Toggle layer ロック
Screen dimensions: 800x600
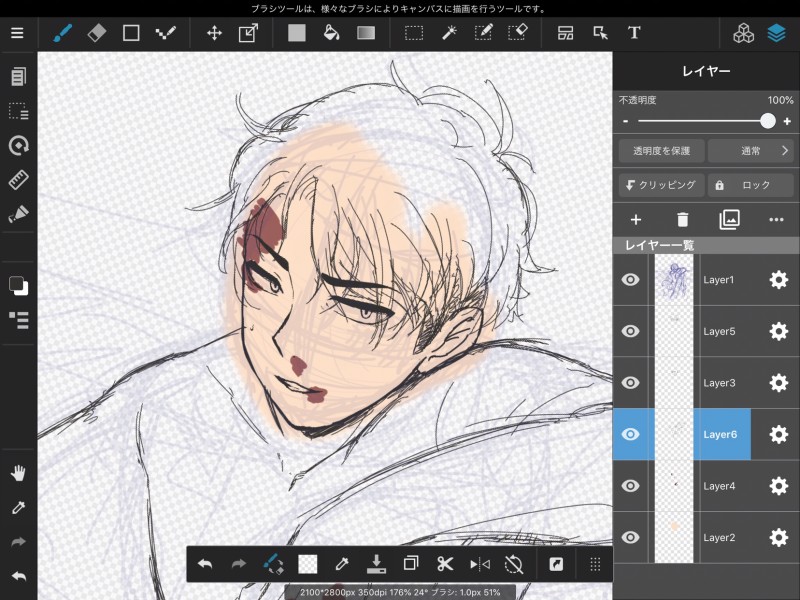[x=750, y=185]
